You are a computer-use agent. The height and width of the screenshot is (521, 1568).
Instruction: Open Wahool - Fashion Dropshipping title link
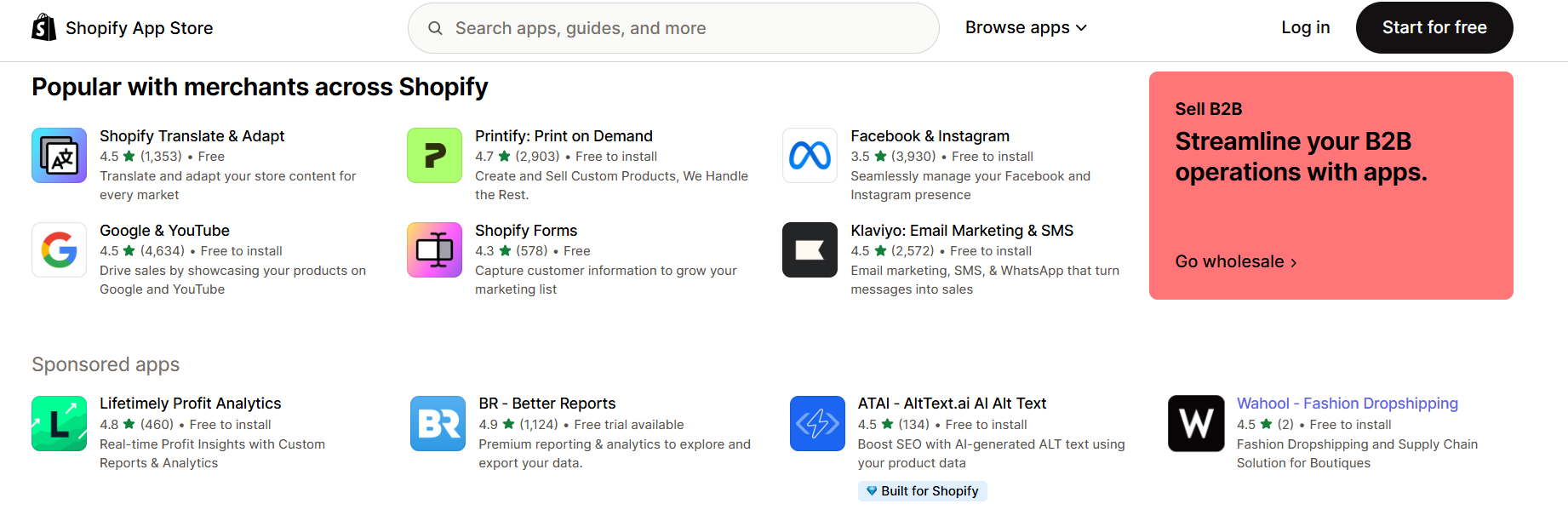pyautogui.click(x=1348, y=404)
